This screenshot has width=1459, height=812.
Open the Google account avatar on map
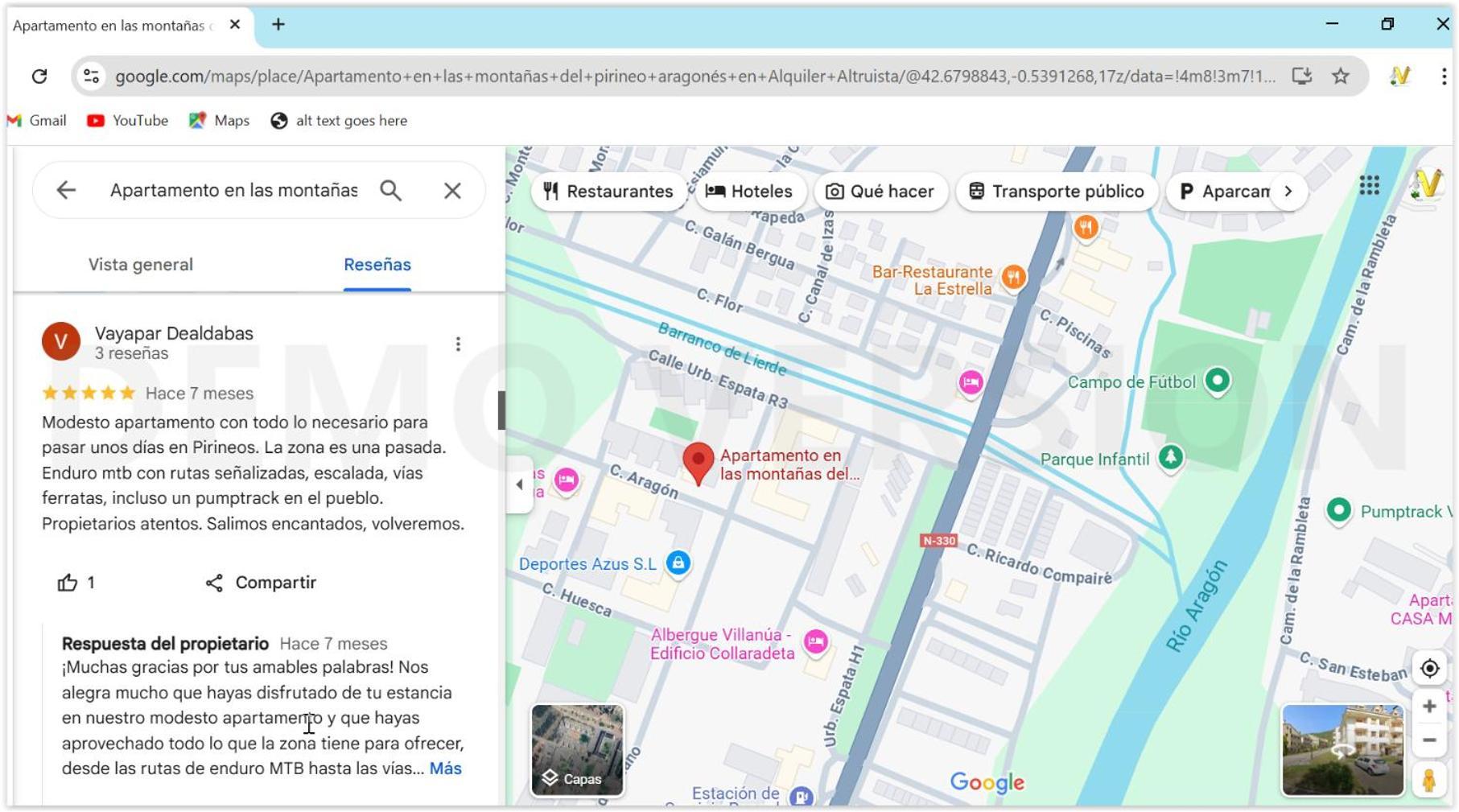tap(1427, 186)
